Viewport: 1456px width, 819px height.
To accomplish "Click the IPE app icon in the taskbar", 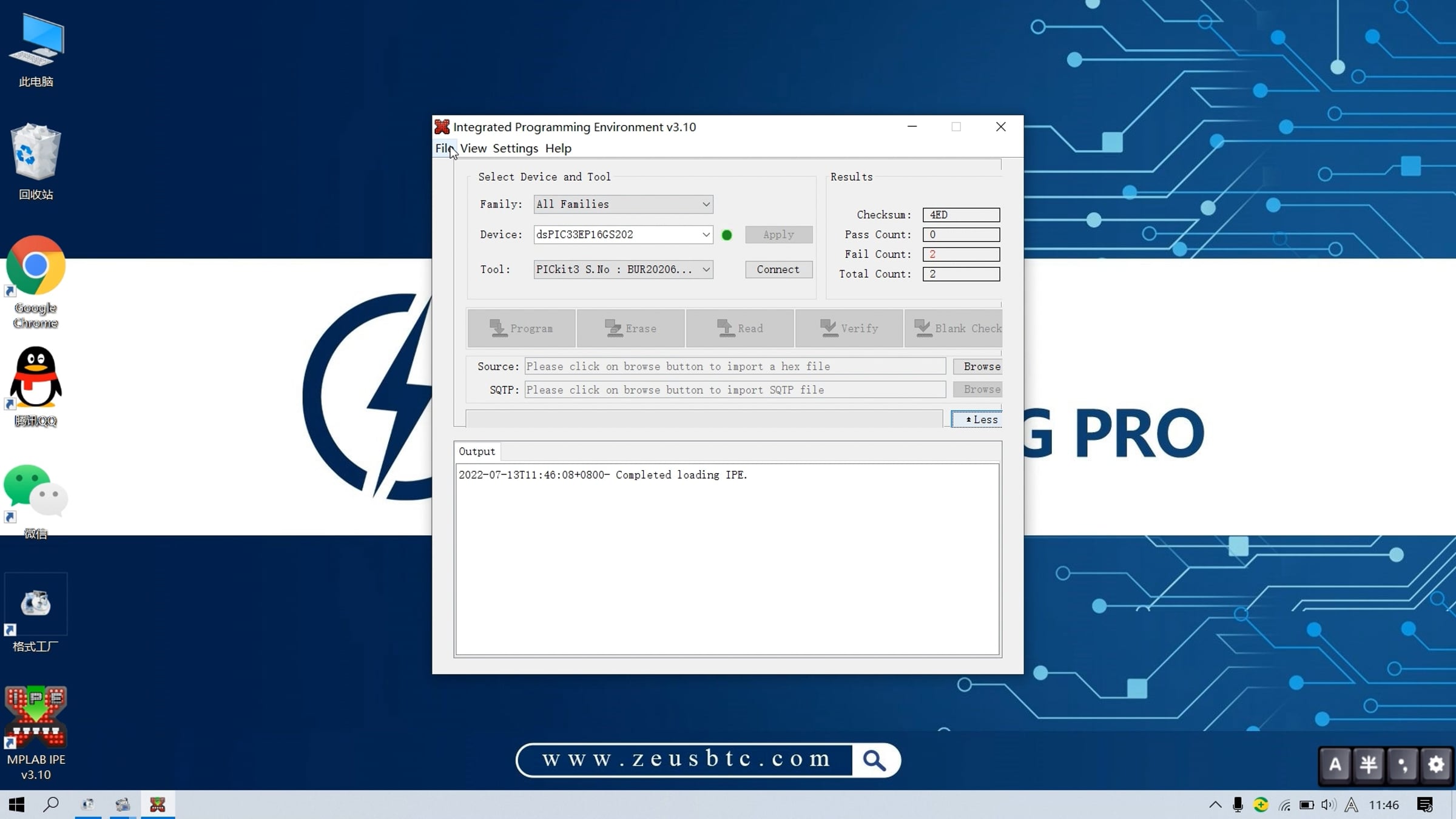I will pos(158,804).
